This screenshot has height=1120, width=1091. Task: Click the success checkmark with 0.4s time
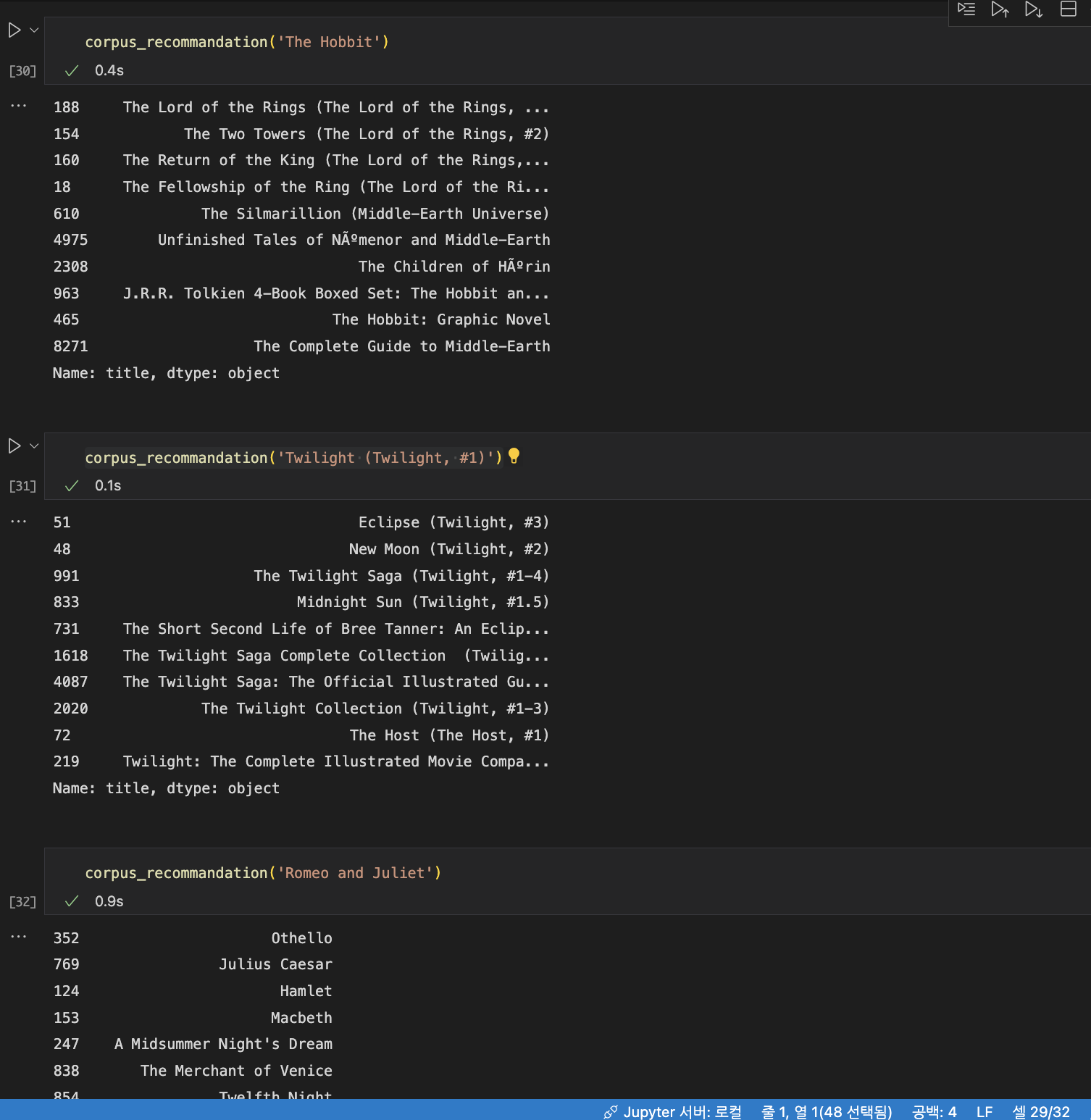(x=72, y=70)
